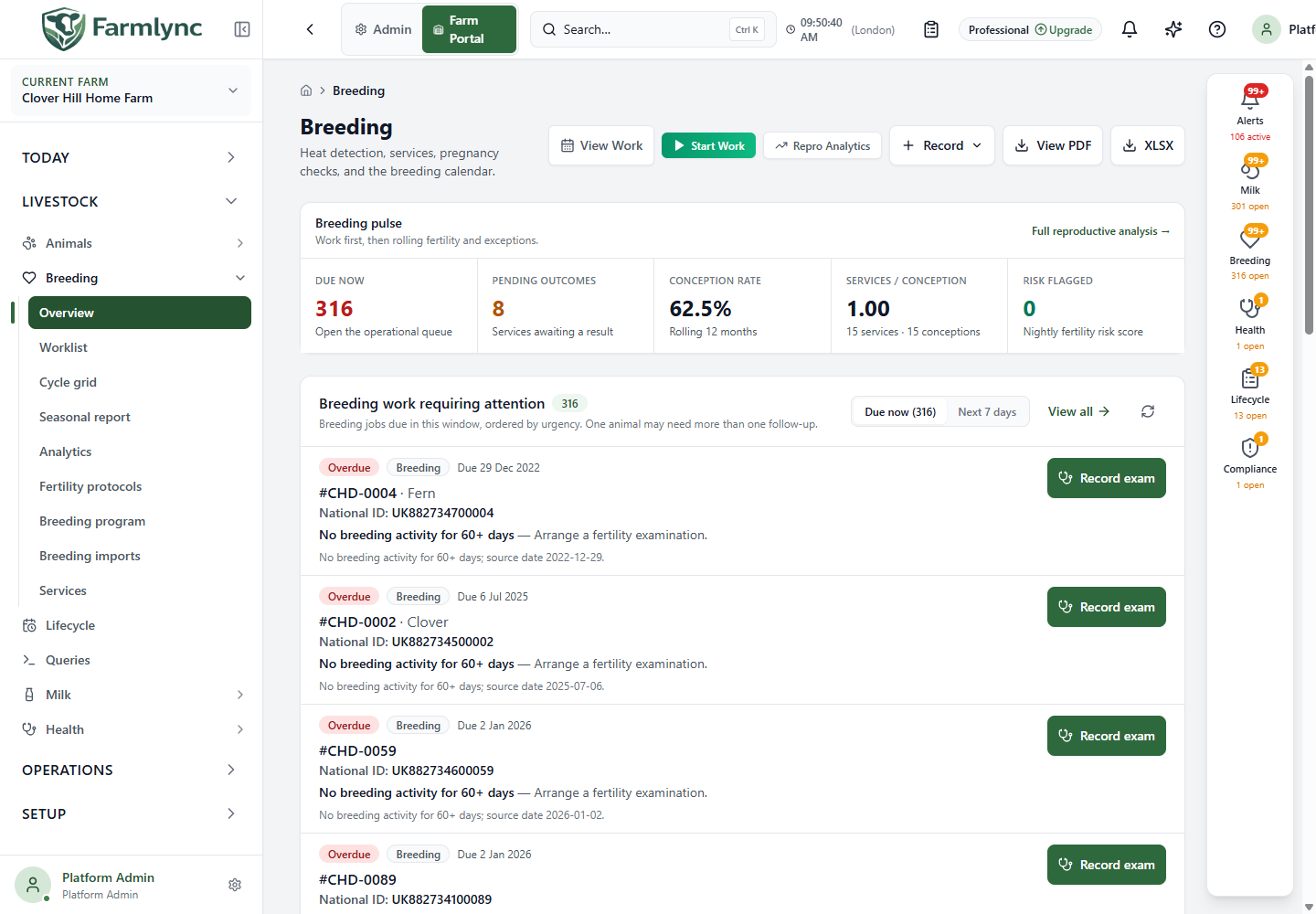Select Overview in Breeding menu

(x=140, y=313)
